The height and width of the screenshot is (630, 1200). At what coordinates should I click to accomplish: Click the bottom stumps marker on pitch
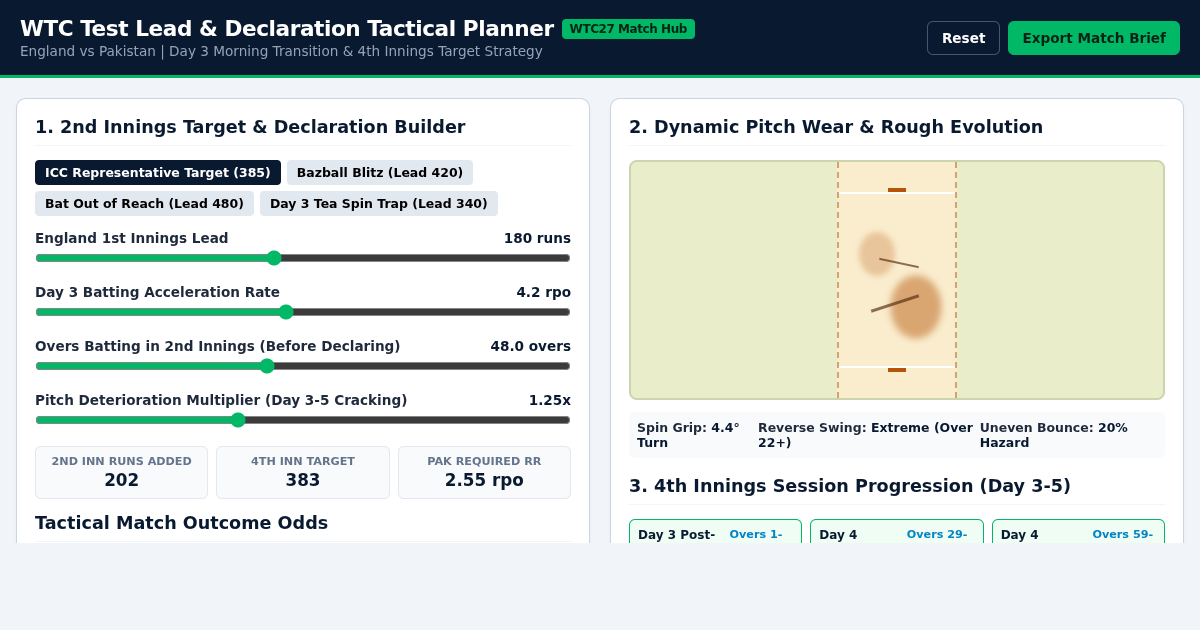(897, 370)
